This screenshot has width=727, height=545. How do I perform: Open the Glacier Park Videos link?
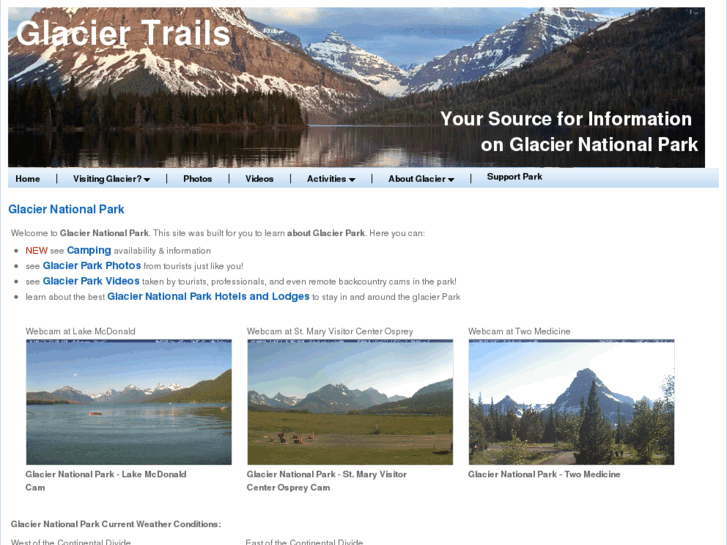91,281
